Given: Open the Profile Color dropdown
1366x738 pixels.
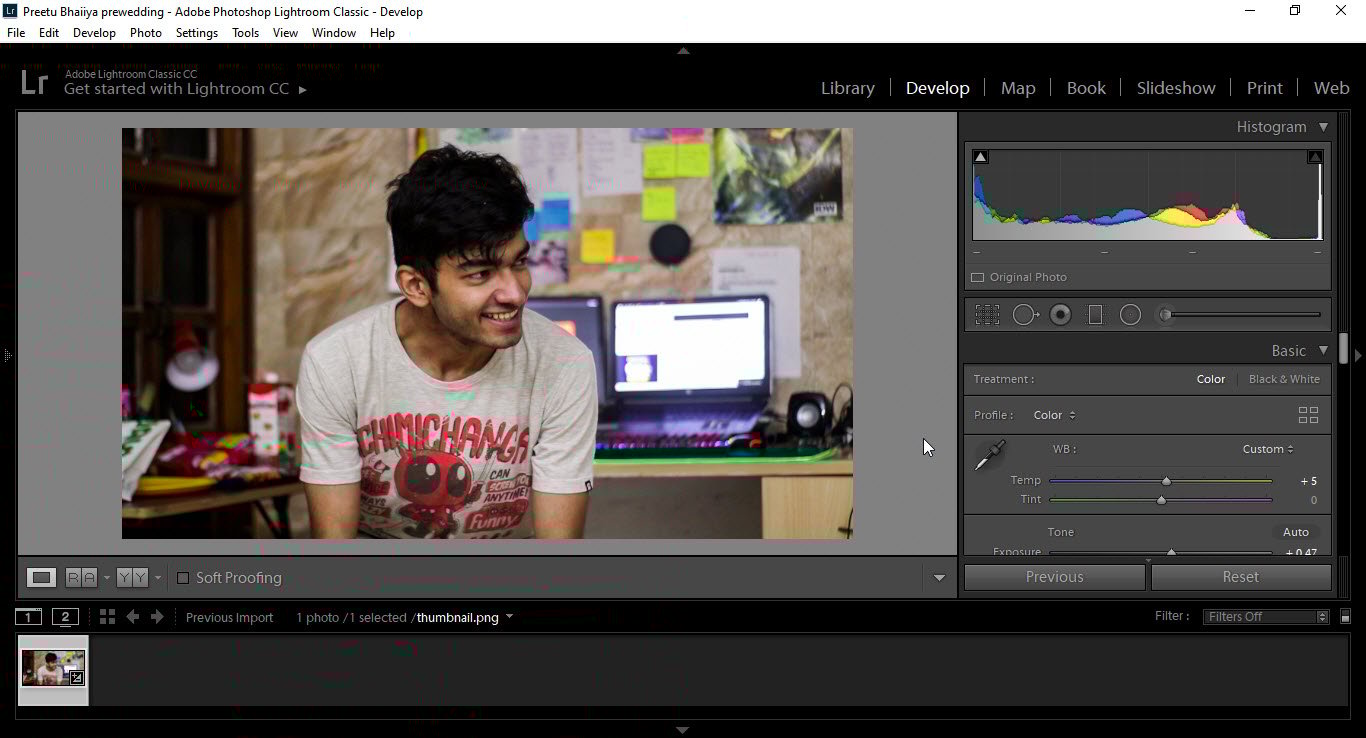Looking at the screenshot, I should 1055,415.
